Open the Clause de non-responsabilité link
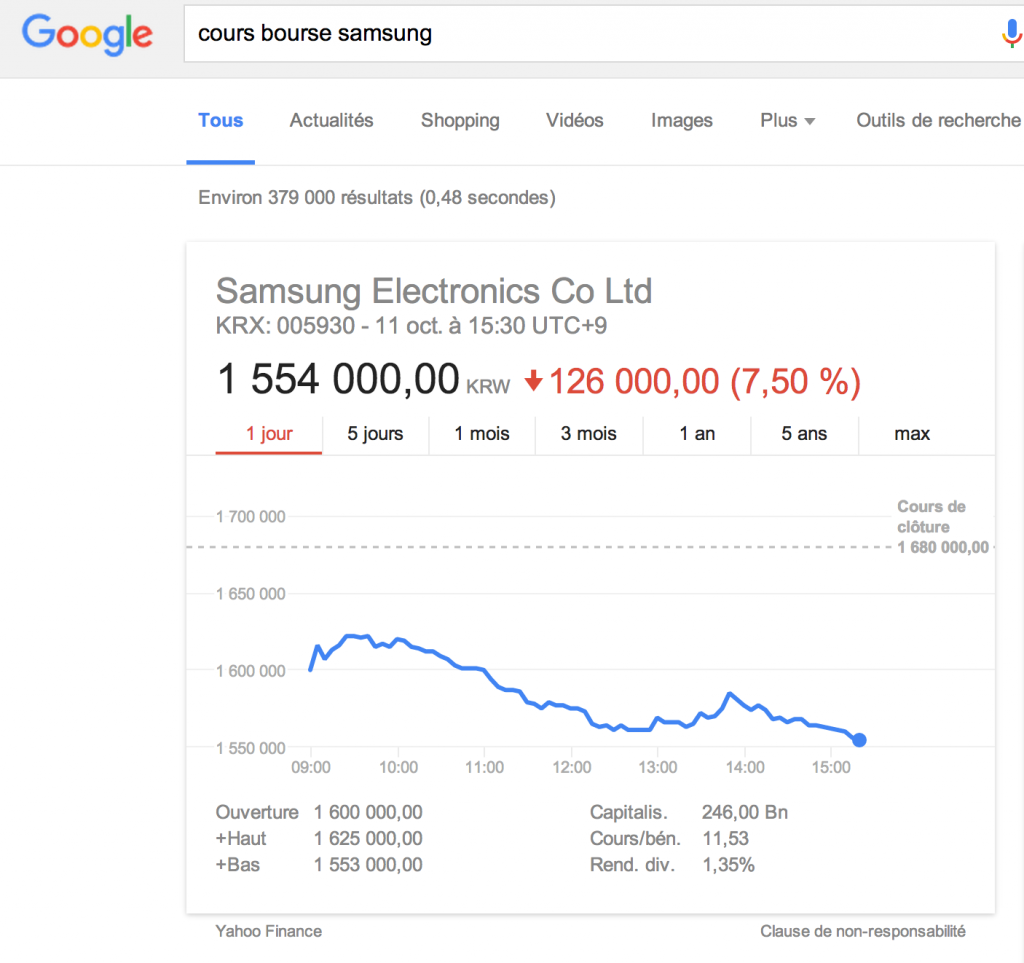The width and height of the screenshot is (1024, 963). [863, 931]
